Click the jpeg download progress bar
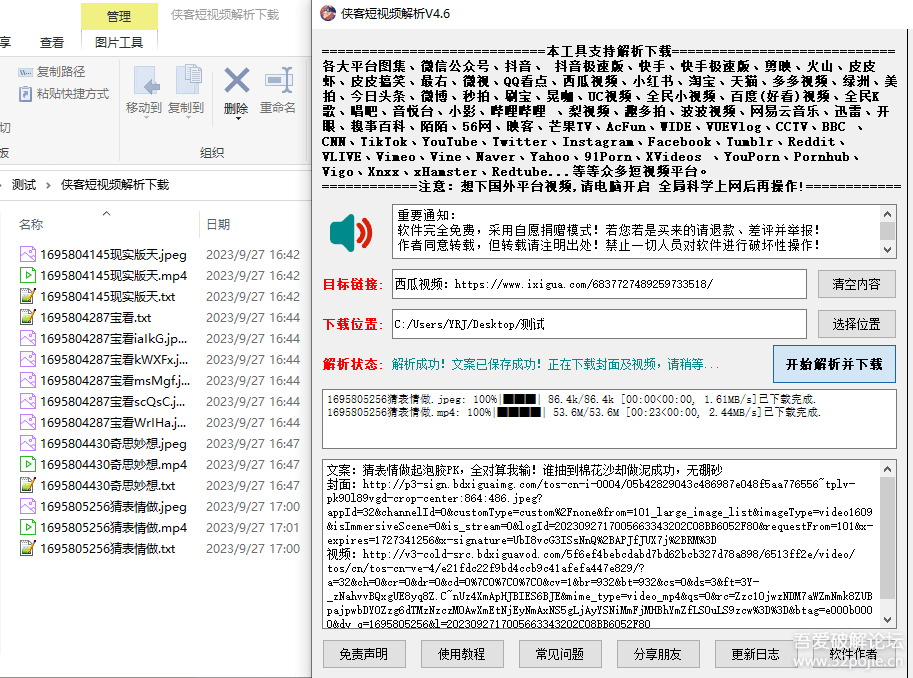Image resolution: width=913 pixels, height=678 pixels. [519, 400]
